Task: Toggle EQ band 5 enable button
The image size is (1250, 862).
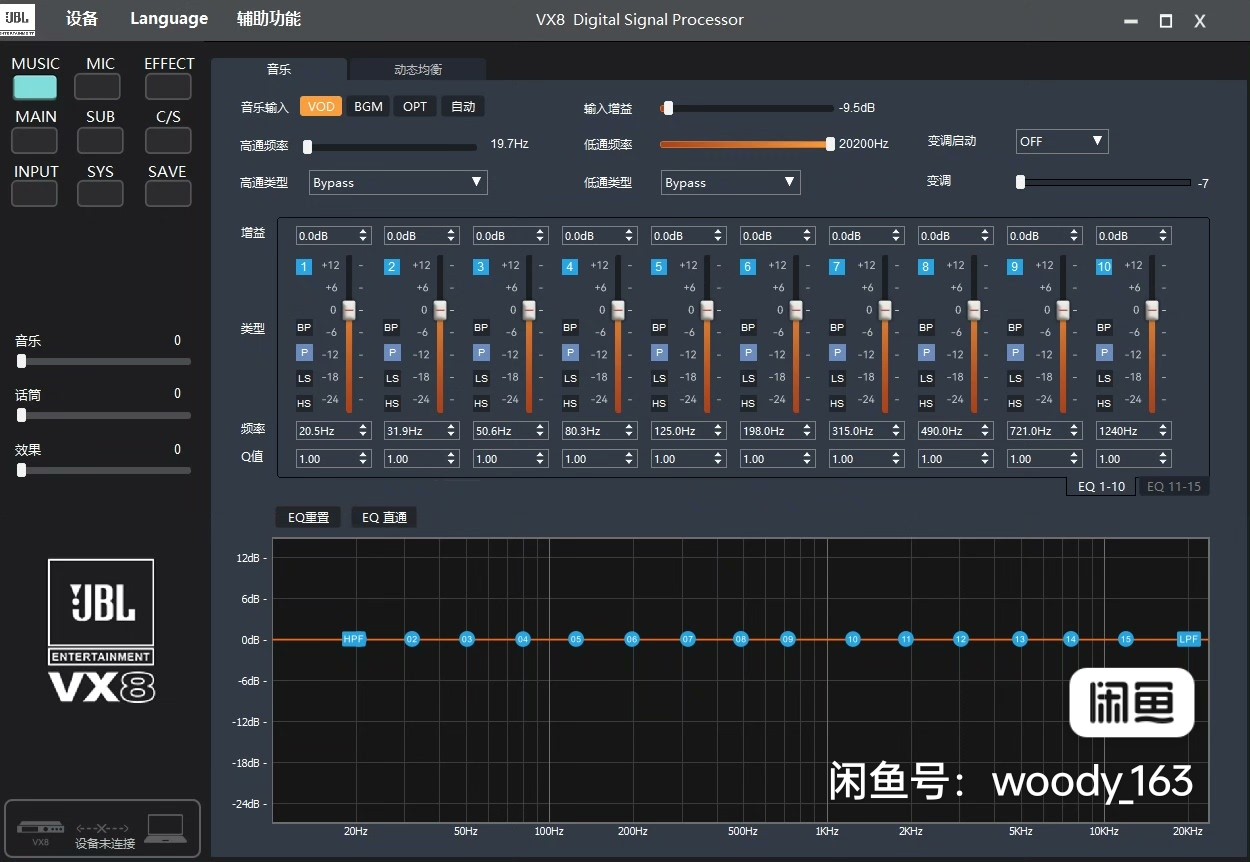Action: (x=659, y=267)
